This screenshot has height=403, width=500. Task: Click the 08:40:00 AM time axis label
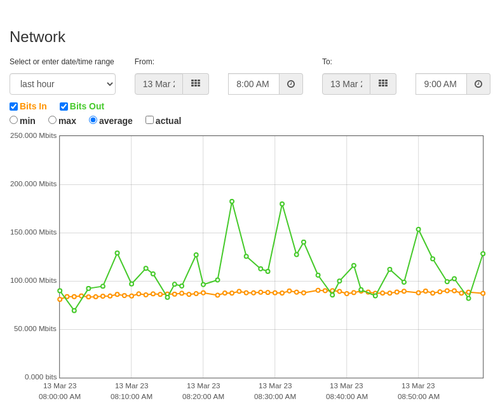pos(347,397)
